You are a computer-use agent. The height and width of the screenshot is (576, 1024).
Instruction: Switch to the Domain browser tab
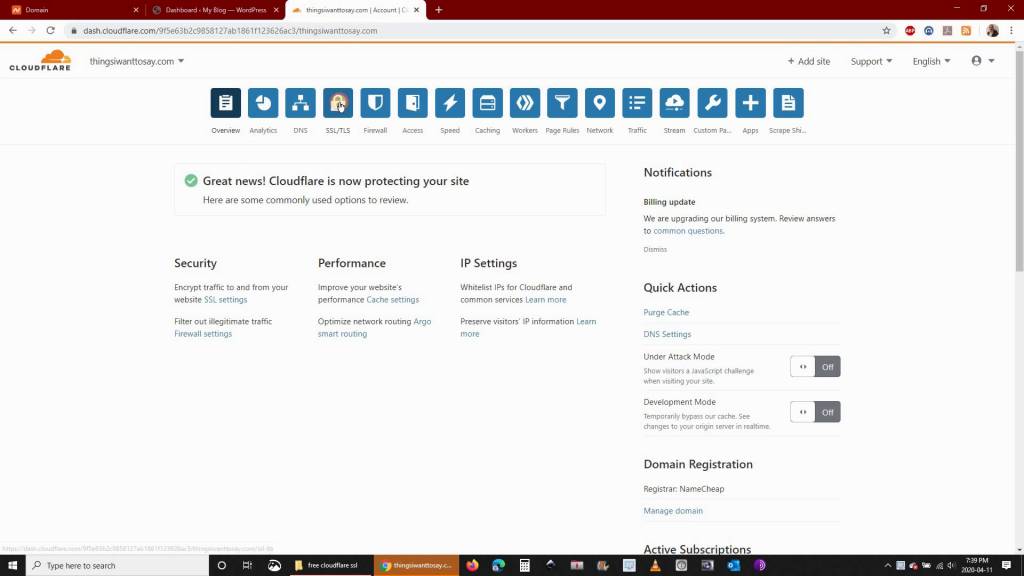click(72, 10)
